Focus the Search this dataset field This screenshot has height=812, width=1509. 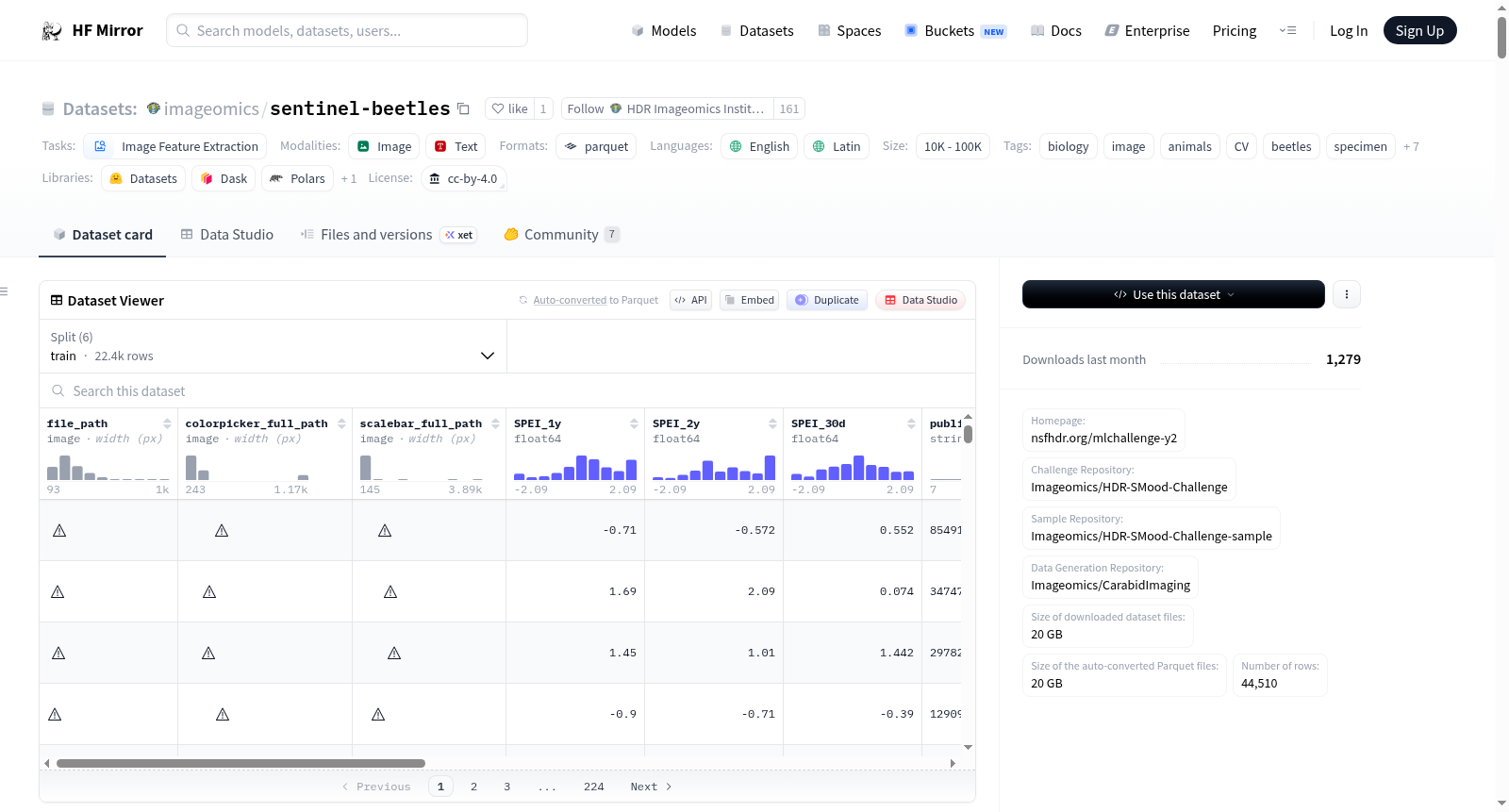click(507, 390)
